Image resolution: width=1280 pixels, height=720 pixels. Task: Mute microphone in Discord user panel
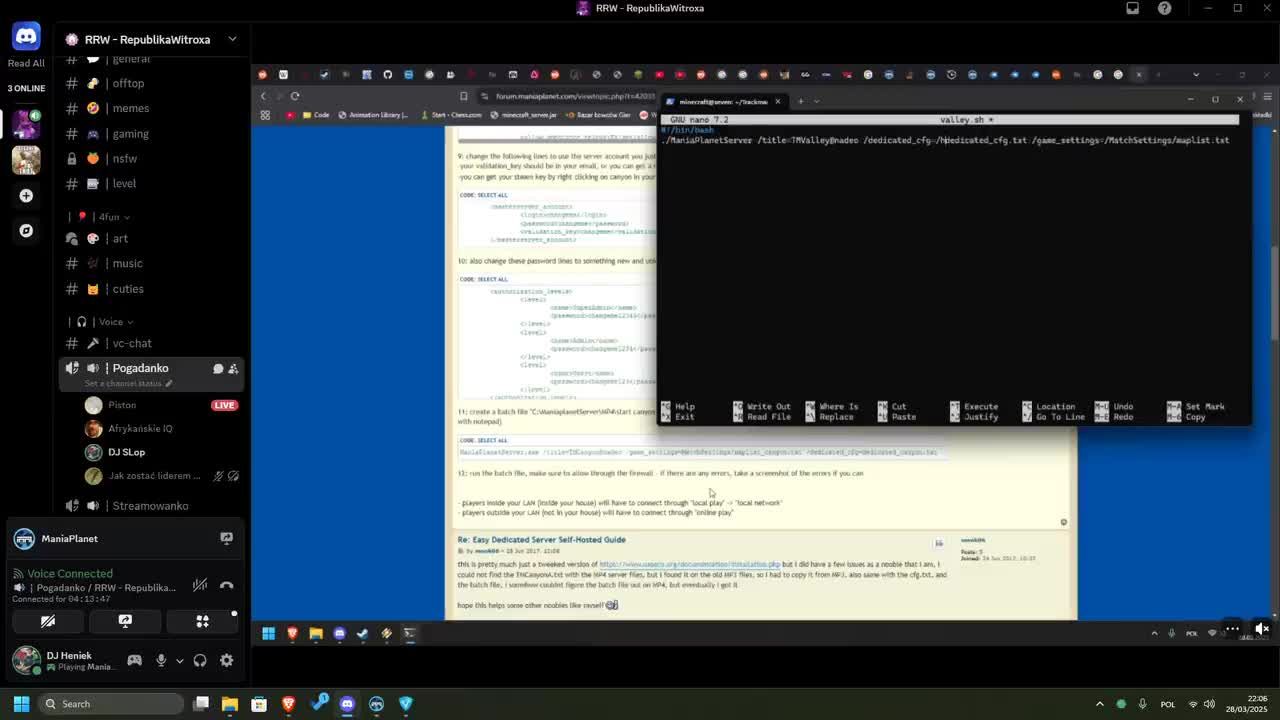pyautogui.click(x=160, y=660)
